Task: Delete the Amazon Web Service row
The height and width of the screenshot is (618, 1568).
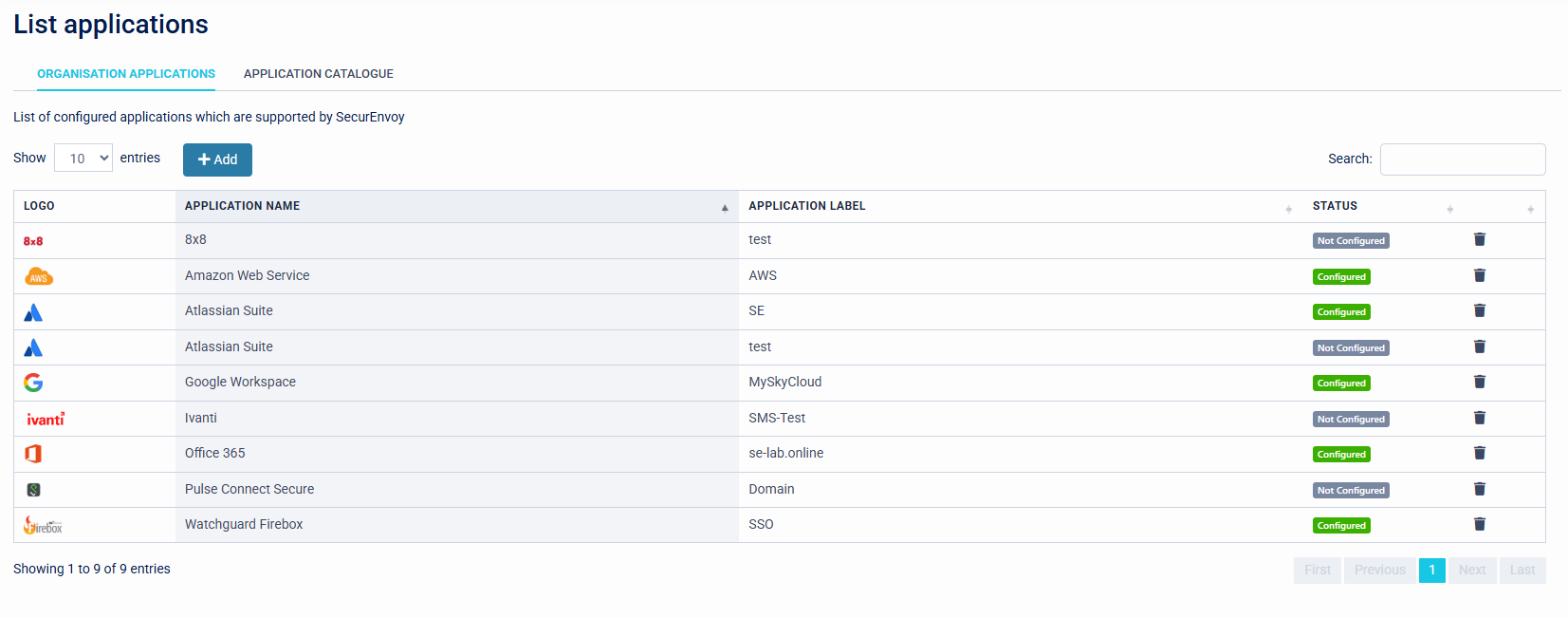Action: point(1479,275)
